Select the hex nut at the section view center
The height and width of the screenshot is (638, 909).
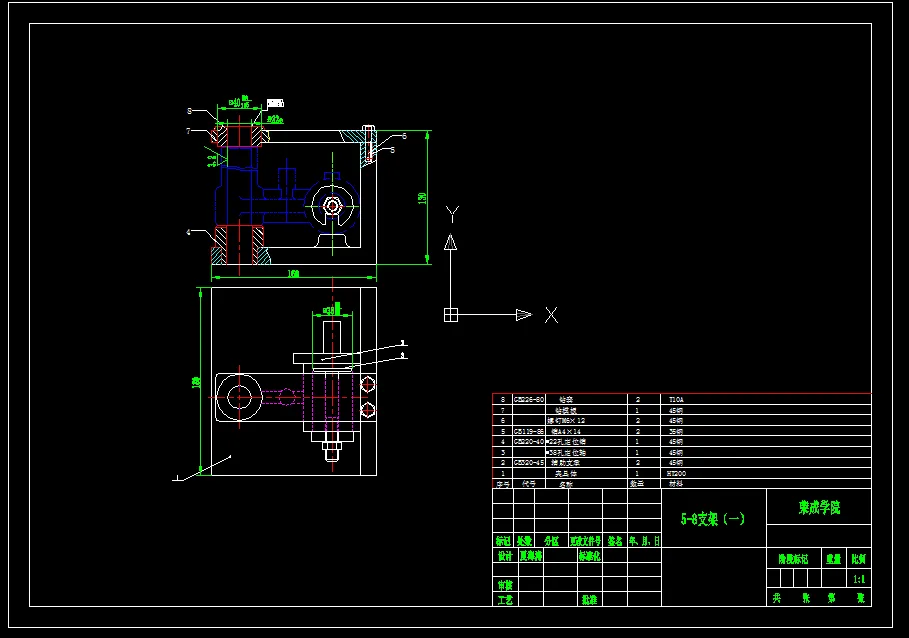point(332,206)
